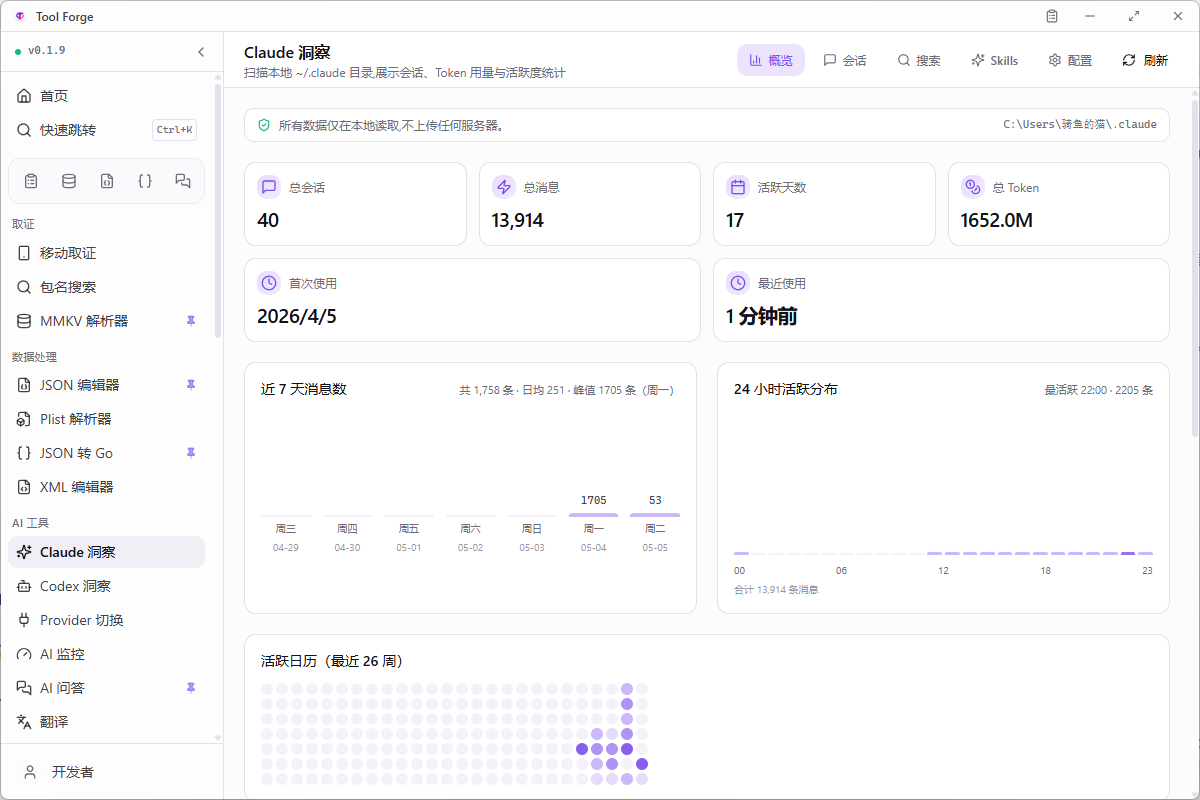Click the sidebar scroll down arrow
Image resolution: width=1200 pixels, height=800 pixels.
pos(218,738)
